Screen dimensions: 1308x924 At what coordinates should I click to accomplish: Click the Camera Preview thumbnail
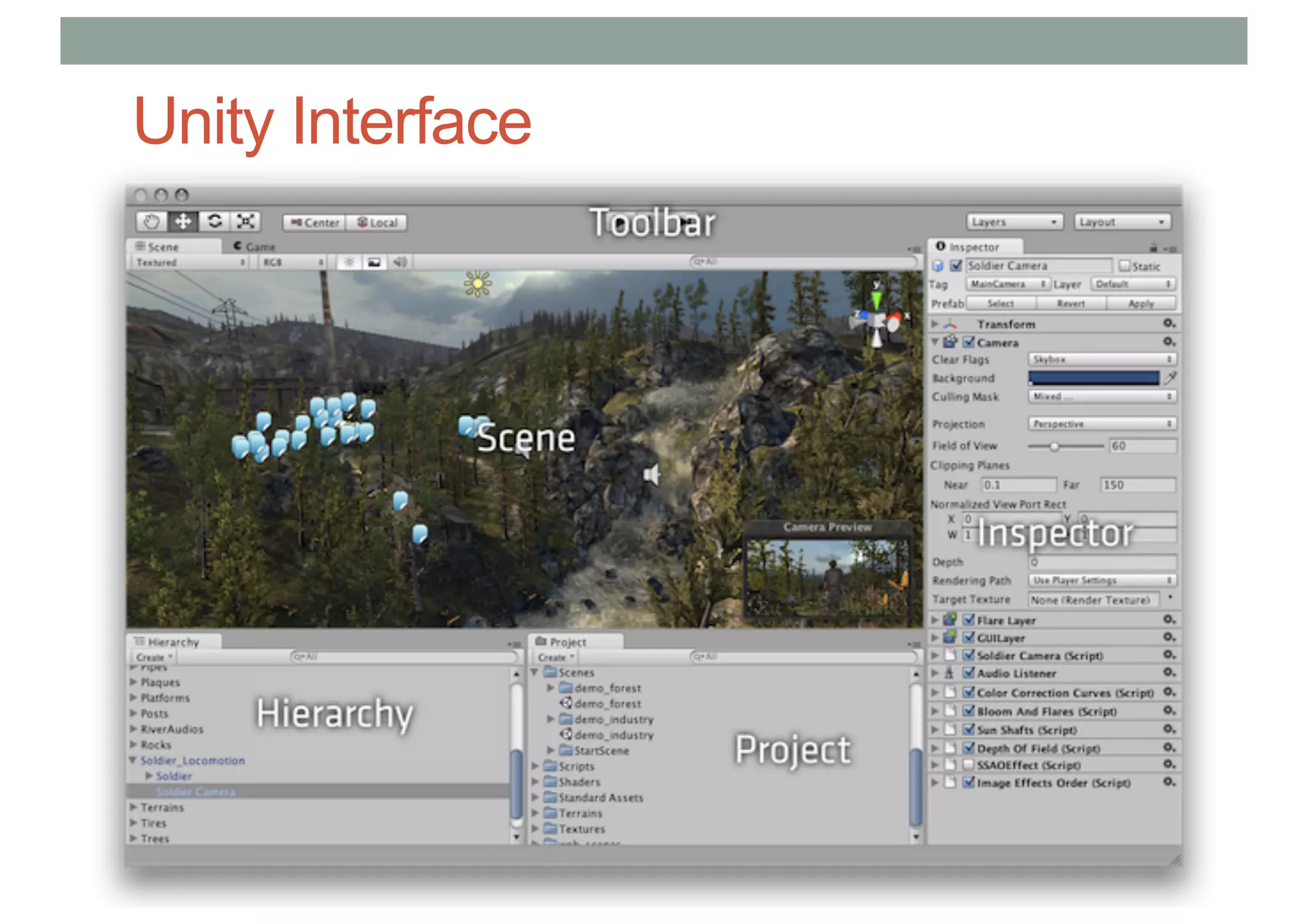coord(828,578)
